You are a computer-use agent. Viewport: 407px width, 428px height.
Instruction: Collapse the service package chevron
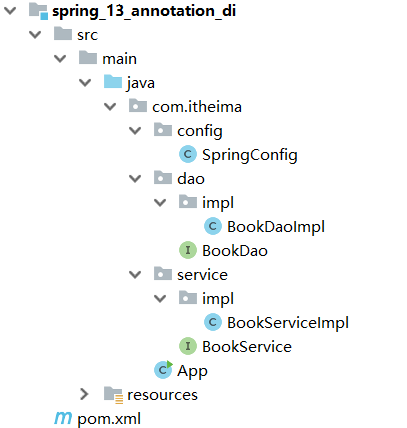135,275
